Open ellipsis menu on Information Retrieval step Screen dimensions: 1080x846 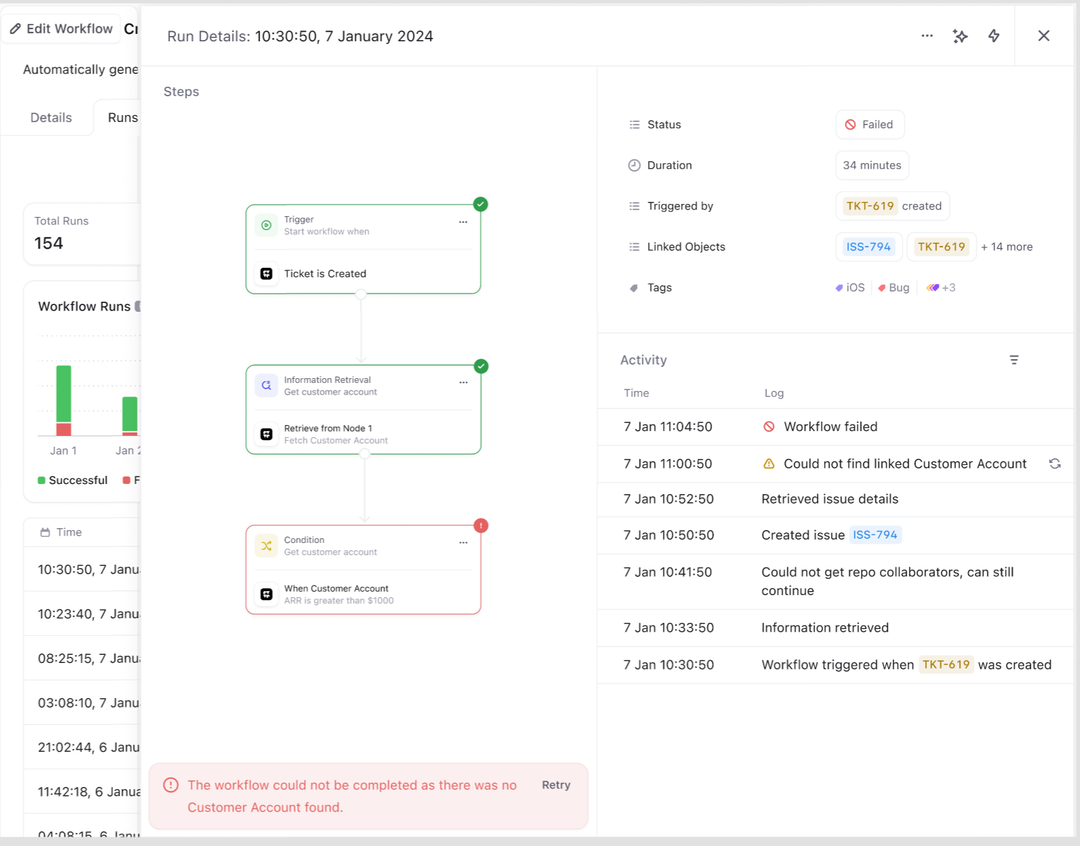coord(463,382)
